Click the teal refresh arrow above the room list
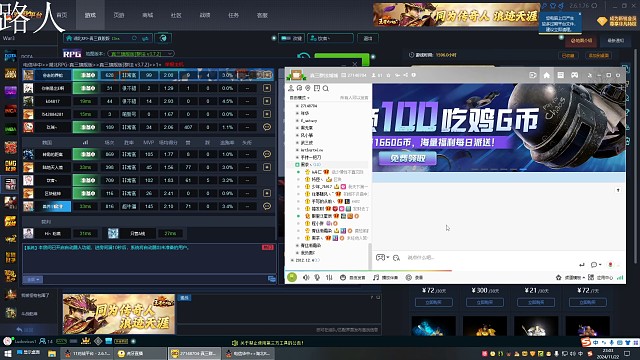Screen dimensions: 640x360 pos(303,56)
